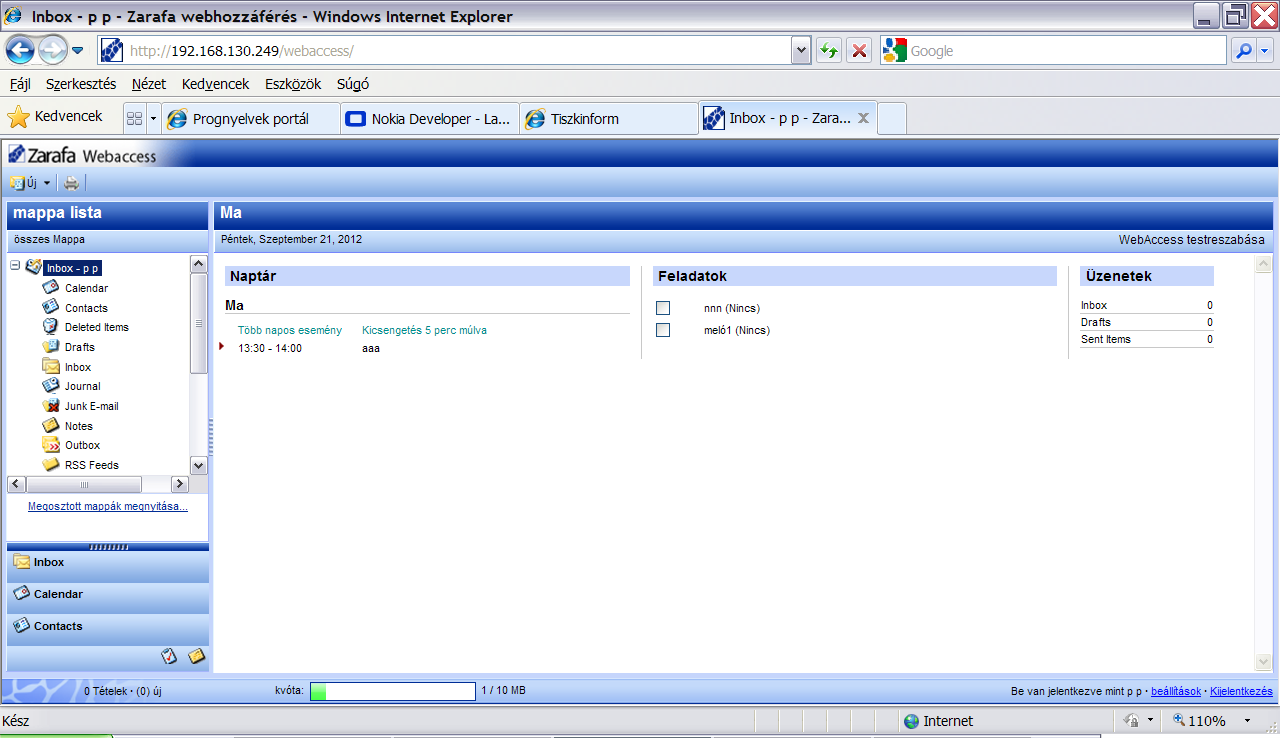Screen dimensions: 1280x738
Task: Open the Outbox folder icon
Action: point(50,445)
